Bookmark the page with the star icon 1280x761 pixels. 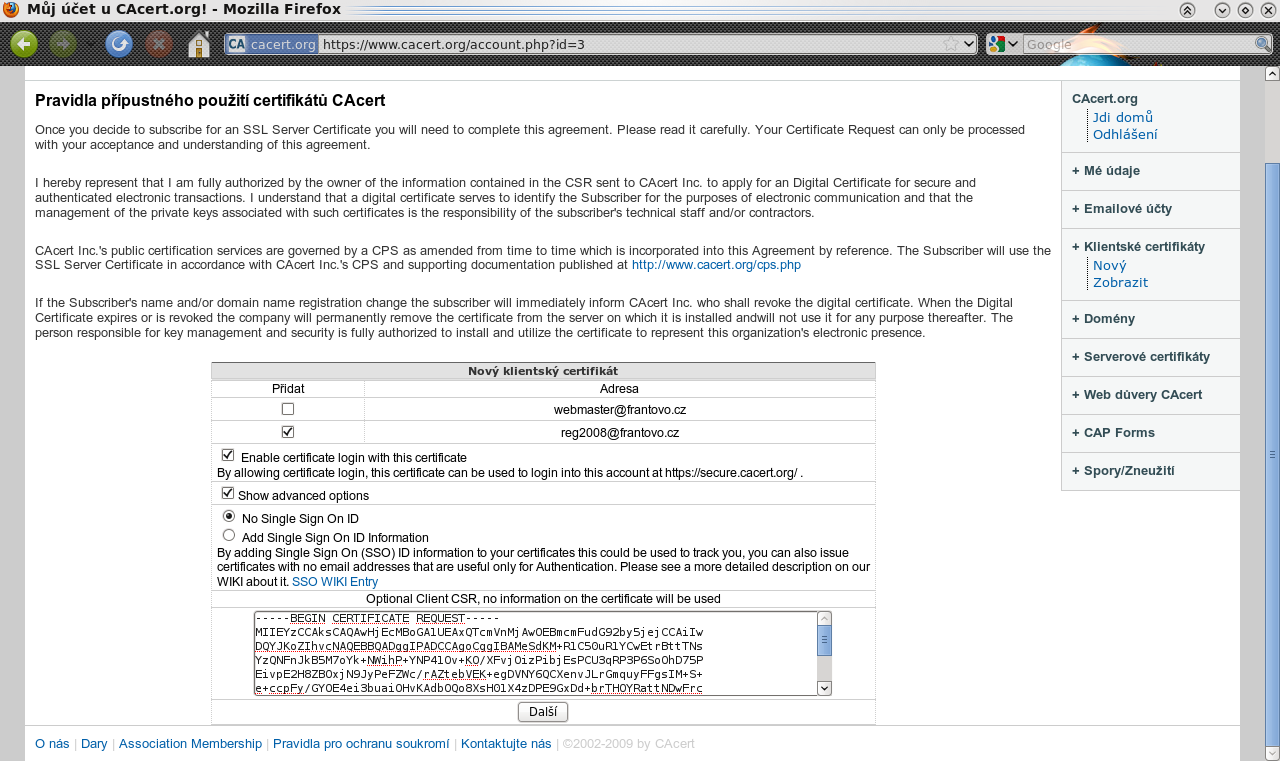(951, 44)
